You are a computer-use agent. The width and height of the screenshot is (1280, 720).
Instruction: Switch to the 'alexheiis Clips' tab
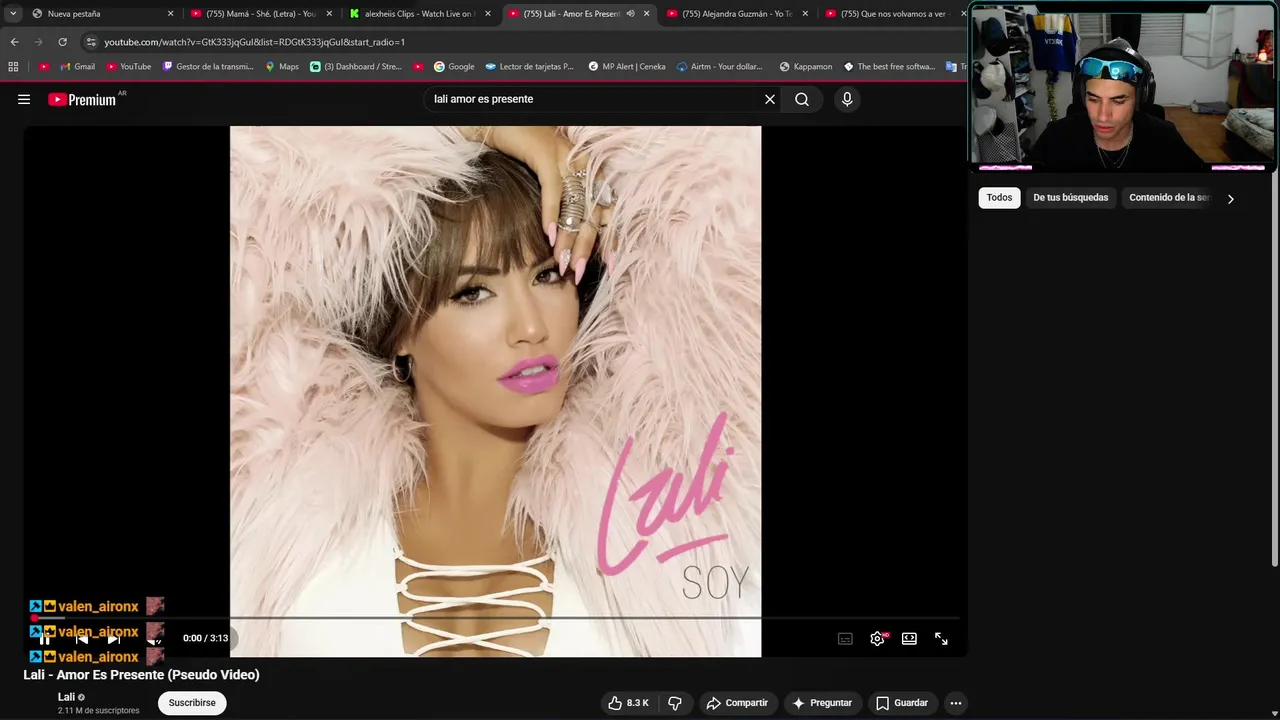pyautogui.click(x=418, y=14)
